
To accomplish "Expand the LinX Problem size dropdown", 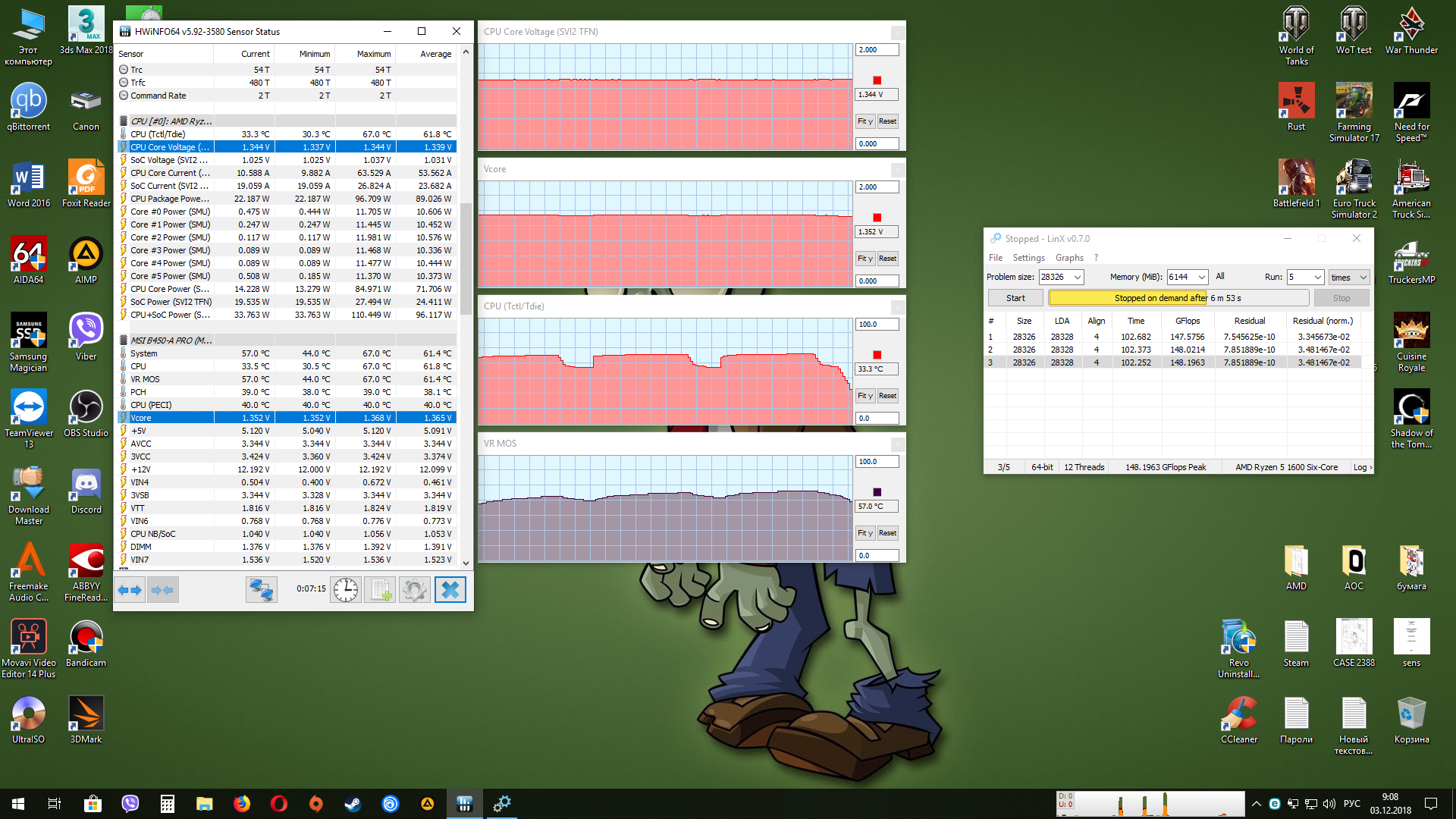I will 1077,278.
